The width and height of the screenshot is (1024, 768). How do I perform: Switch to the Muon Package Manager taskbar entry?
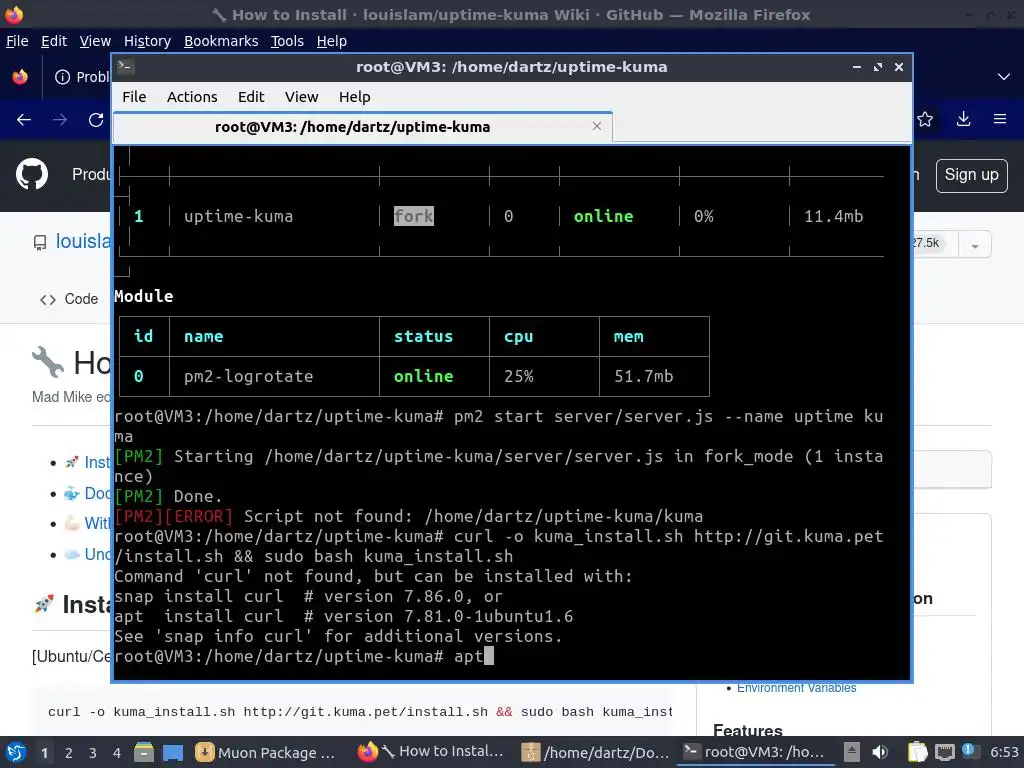(266, 752)
